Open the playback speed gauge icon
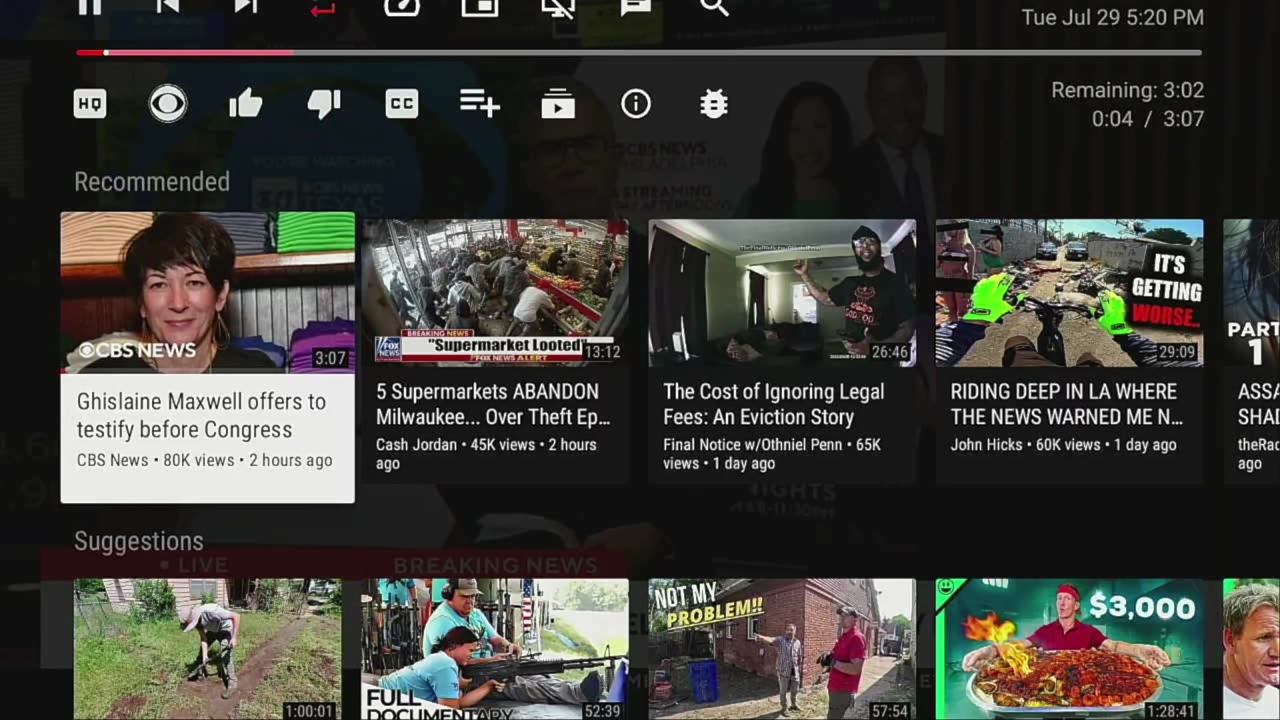1280x720 pixels. (402, 7)
